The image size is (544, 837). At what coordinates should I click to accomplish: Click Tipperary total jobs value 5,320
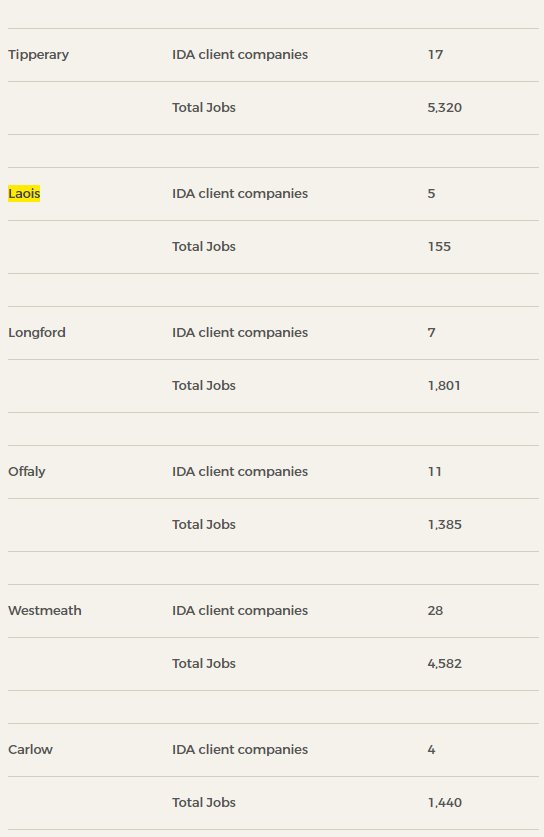[445, 107]
